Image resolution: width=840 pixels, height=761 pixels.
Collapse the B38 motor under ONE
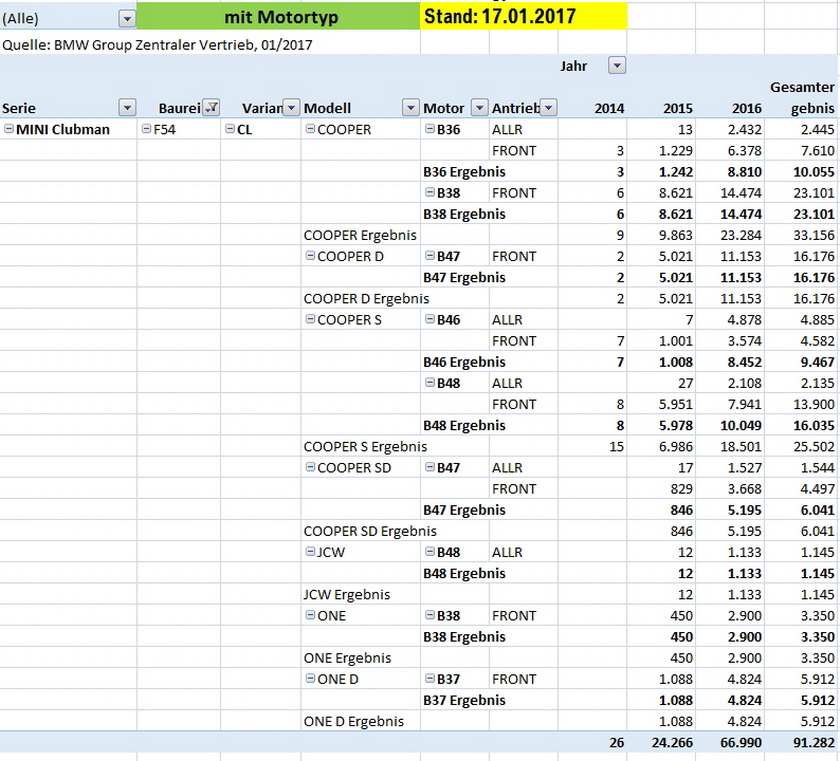(430, 615)
